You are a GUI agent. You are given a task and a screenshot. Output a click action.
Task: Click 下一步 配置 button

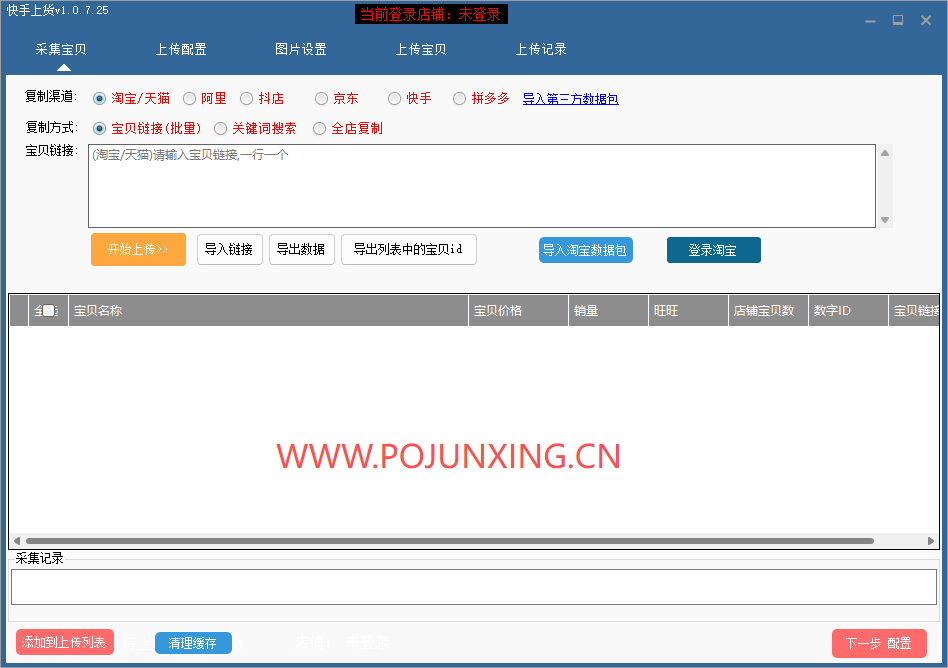coord(878,643)
